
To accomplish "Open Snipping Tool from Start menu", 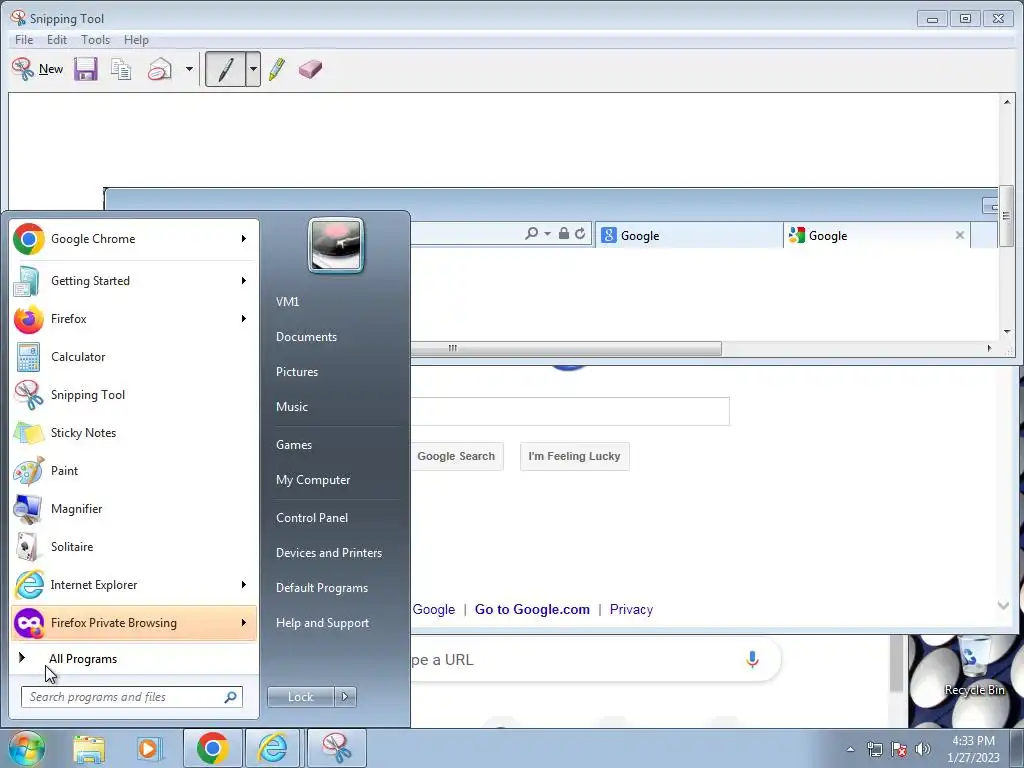I will [x=134, y=394].
